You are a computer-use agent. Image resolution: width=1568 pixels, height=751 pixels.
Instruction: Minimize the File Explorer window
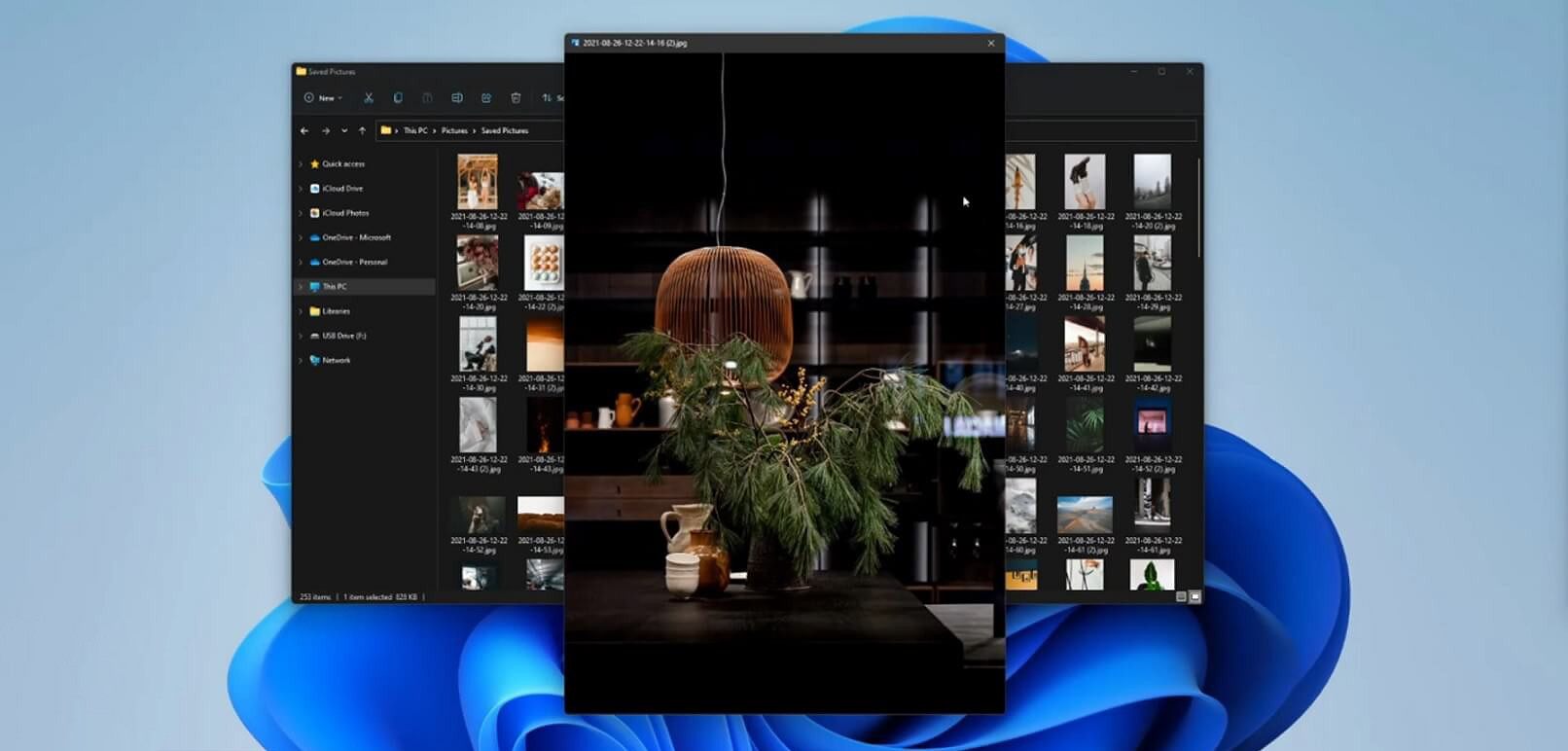coord(1134,71)
